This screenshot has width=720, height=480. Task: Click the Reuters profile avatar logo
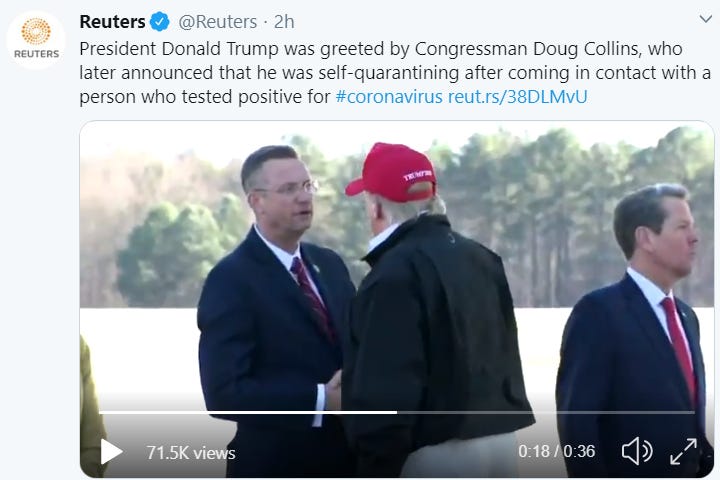[x=36, y=40]
